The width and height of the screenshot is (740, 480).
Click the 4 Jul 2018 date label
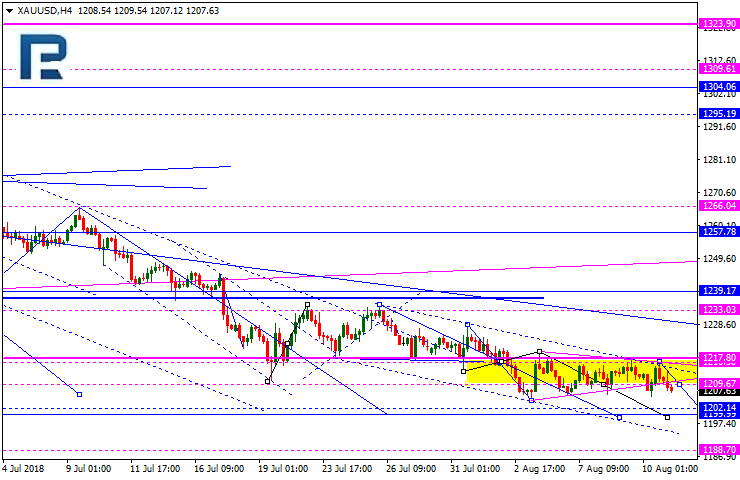pos(23,469)
